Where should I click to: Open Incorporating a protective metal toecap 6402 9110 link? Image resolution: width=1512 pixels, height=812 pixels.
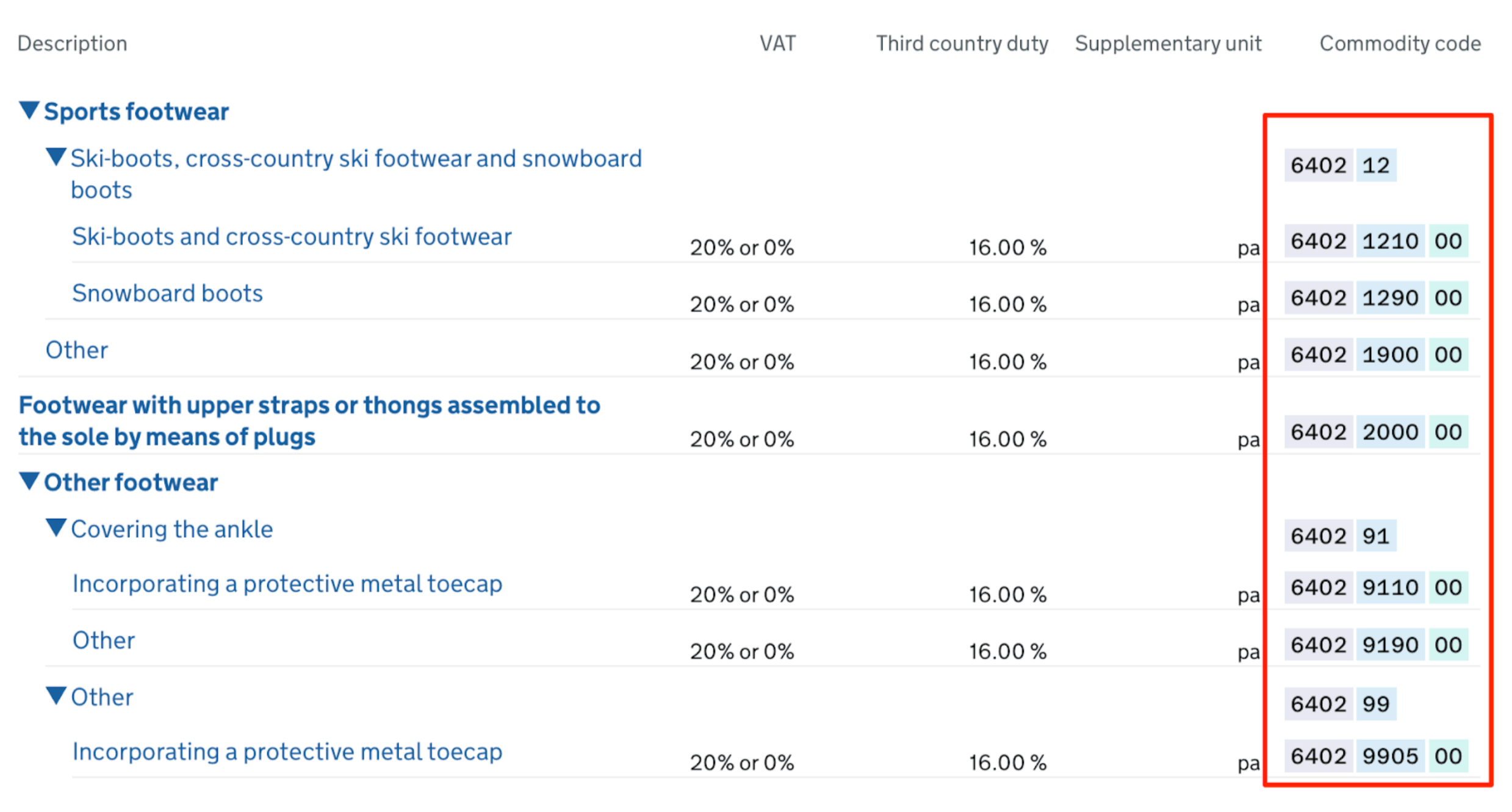(287, 584)
